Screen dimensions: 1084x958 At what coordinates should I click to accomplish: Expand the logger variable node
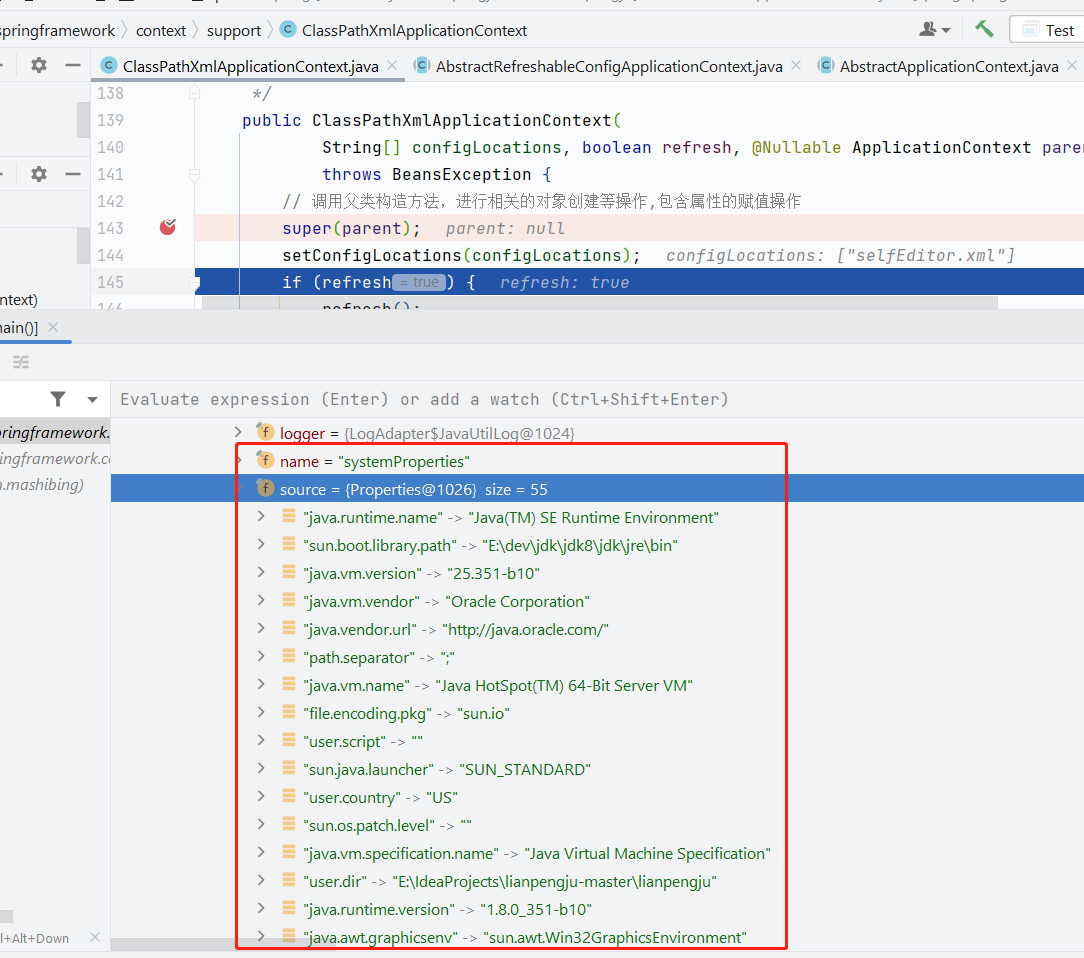point(237,432)
